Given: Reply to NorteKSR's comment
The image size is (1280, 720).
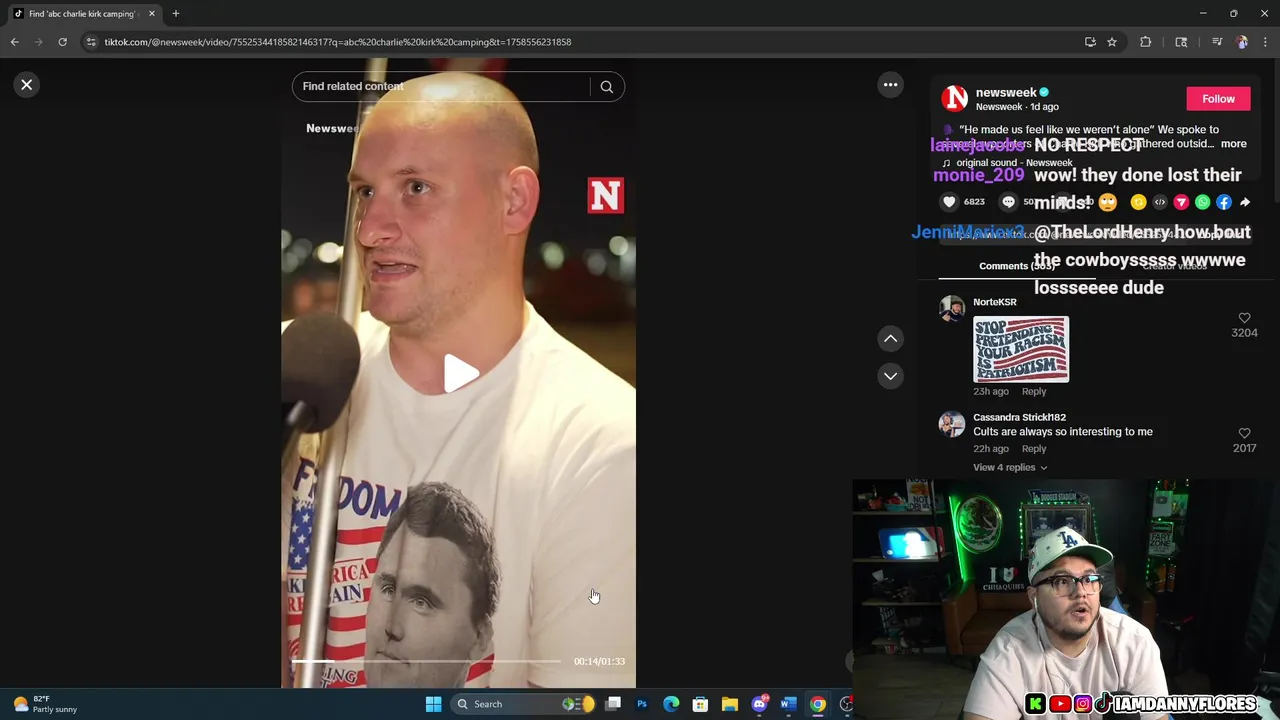Looking at the screenshot, I should (1034, 392).
